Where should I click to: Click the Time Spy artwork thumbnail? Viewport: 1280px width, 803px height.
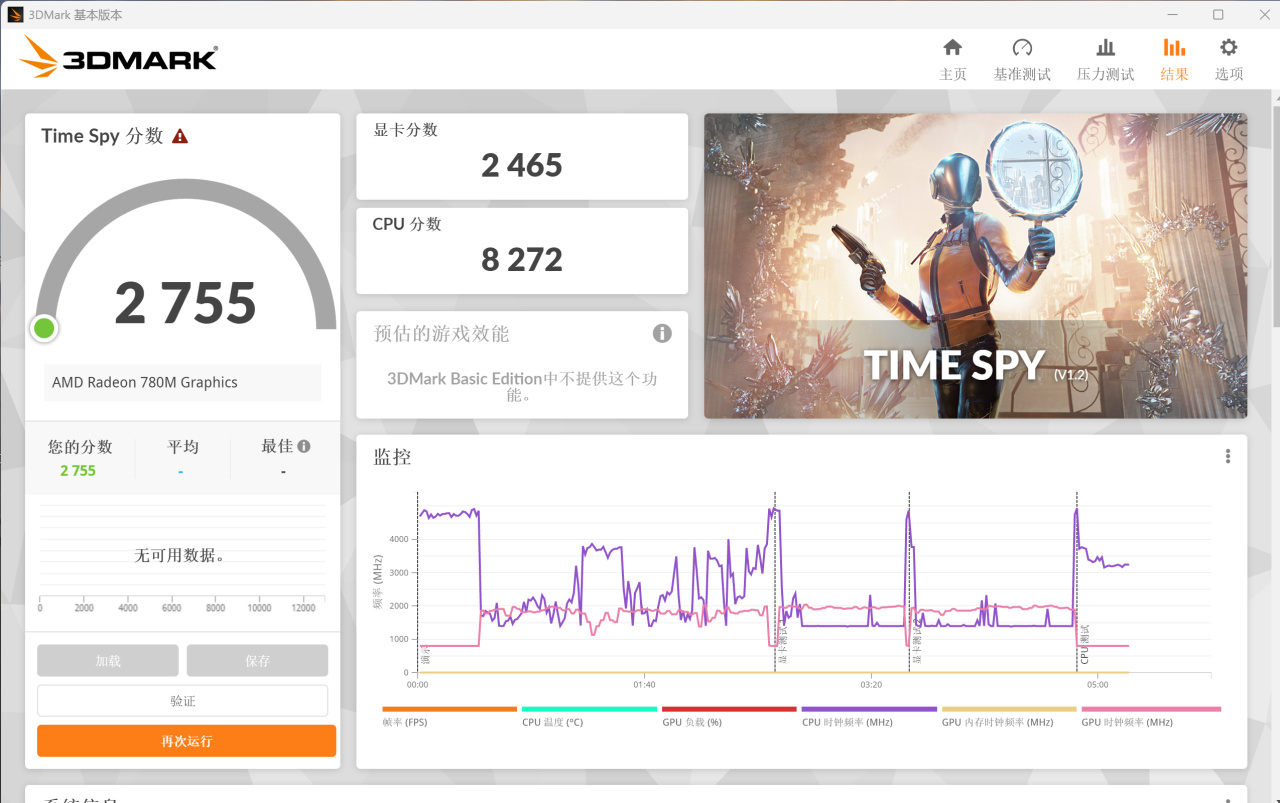click(975, 265)
